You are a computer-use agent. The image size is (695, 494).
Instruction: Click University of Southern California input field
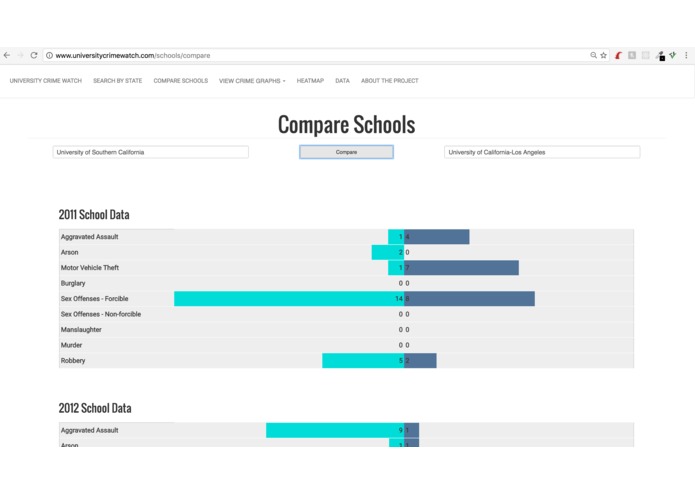coord(151,152)
